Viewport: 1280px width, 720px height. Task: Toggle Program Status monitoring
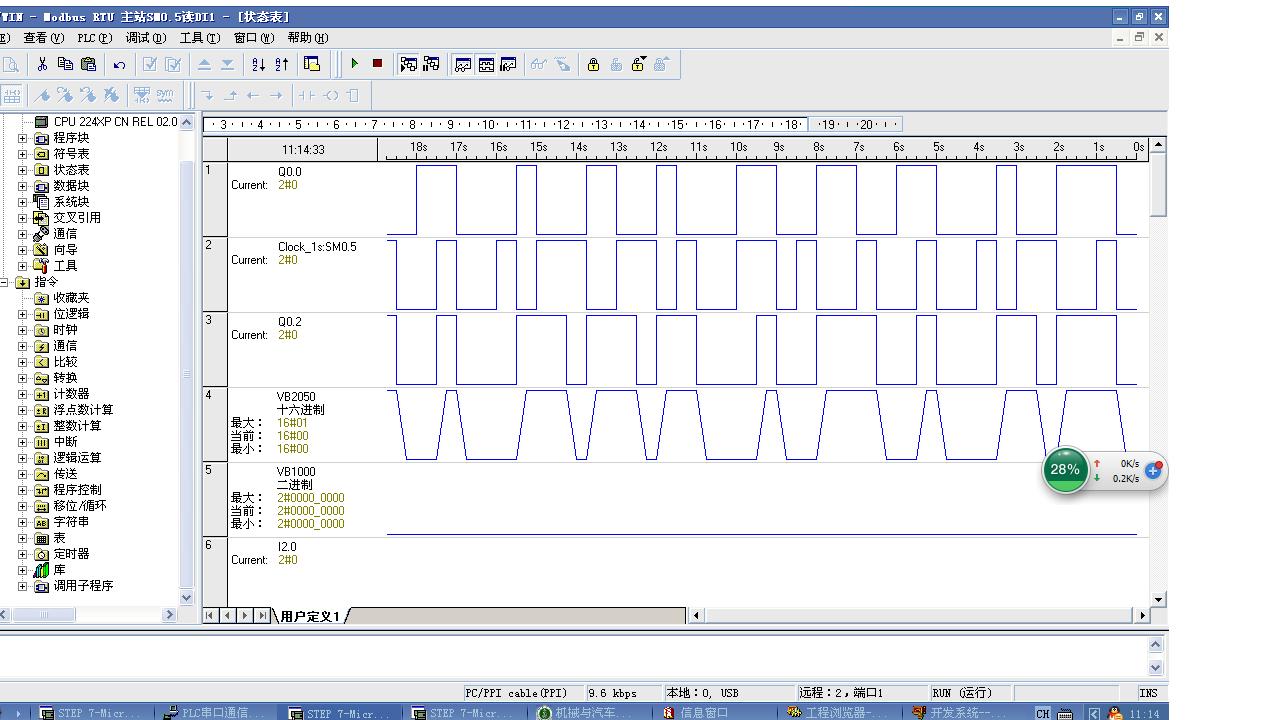pyautogui.click(x=408, y=64)
